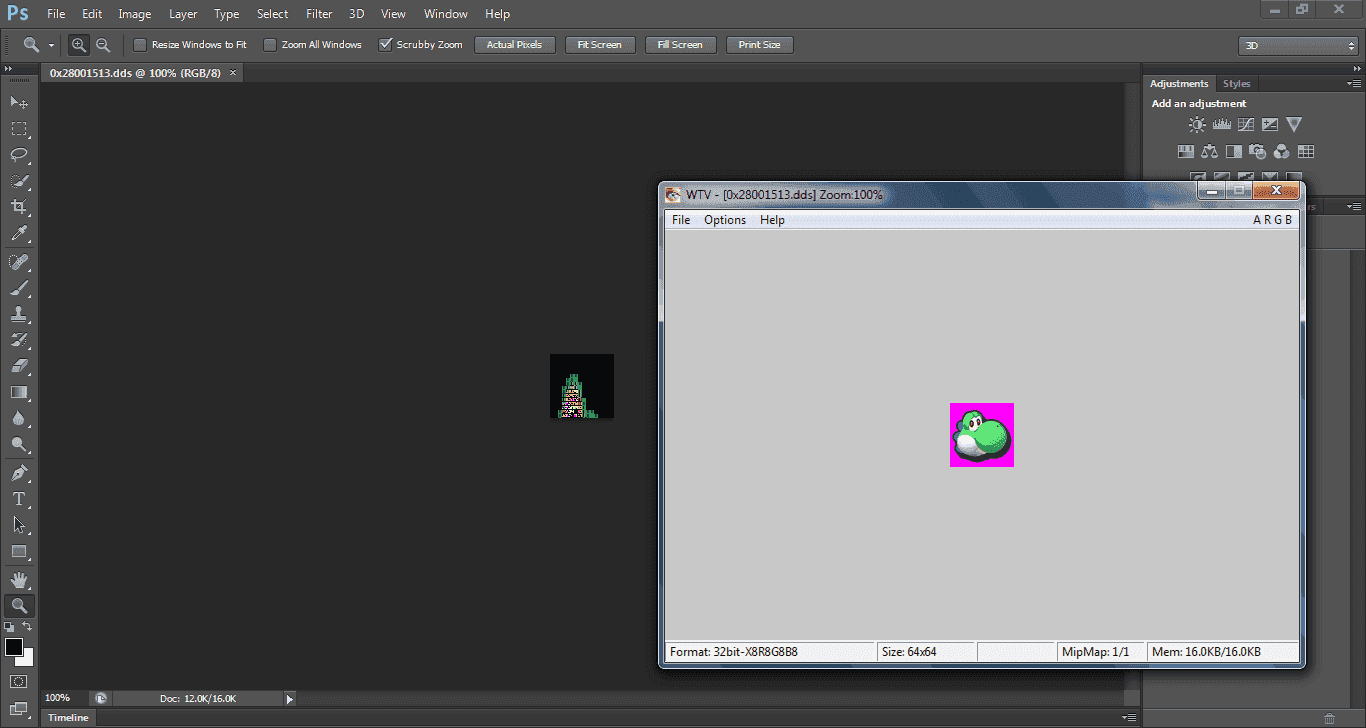Change the screen mode button

pyautogui.click(x=19, y=710)
